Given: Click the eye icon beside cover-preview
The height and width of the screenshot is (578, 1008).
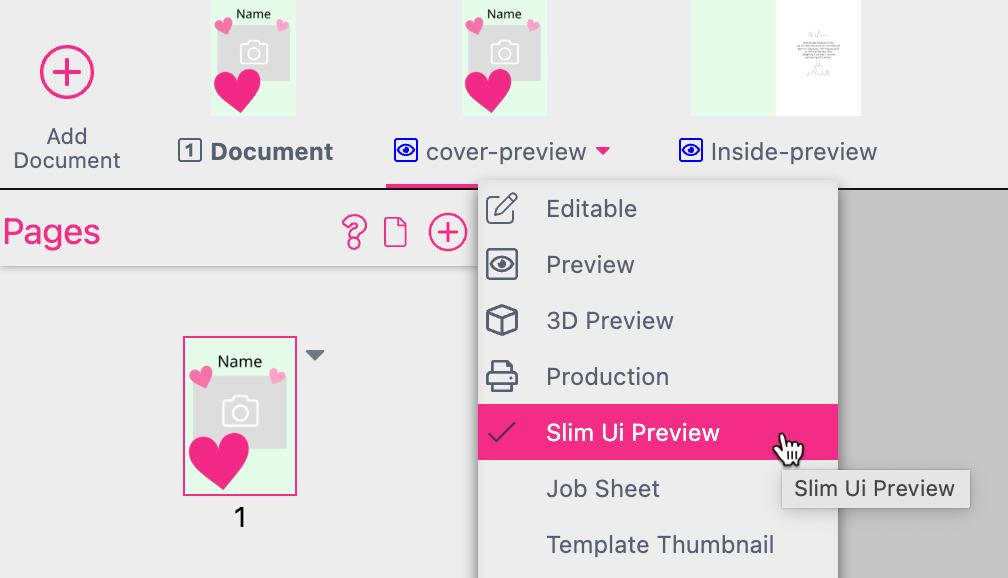Looking at the screenshot, I should click(x=405, y=151).
